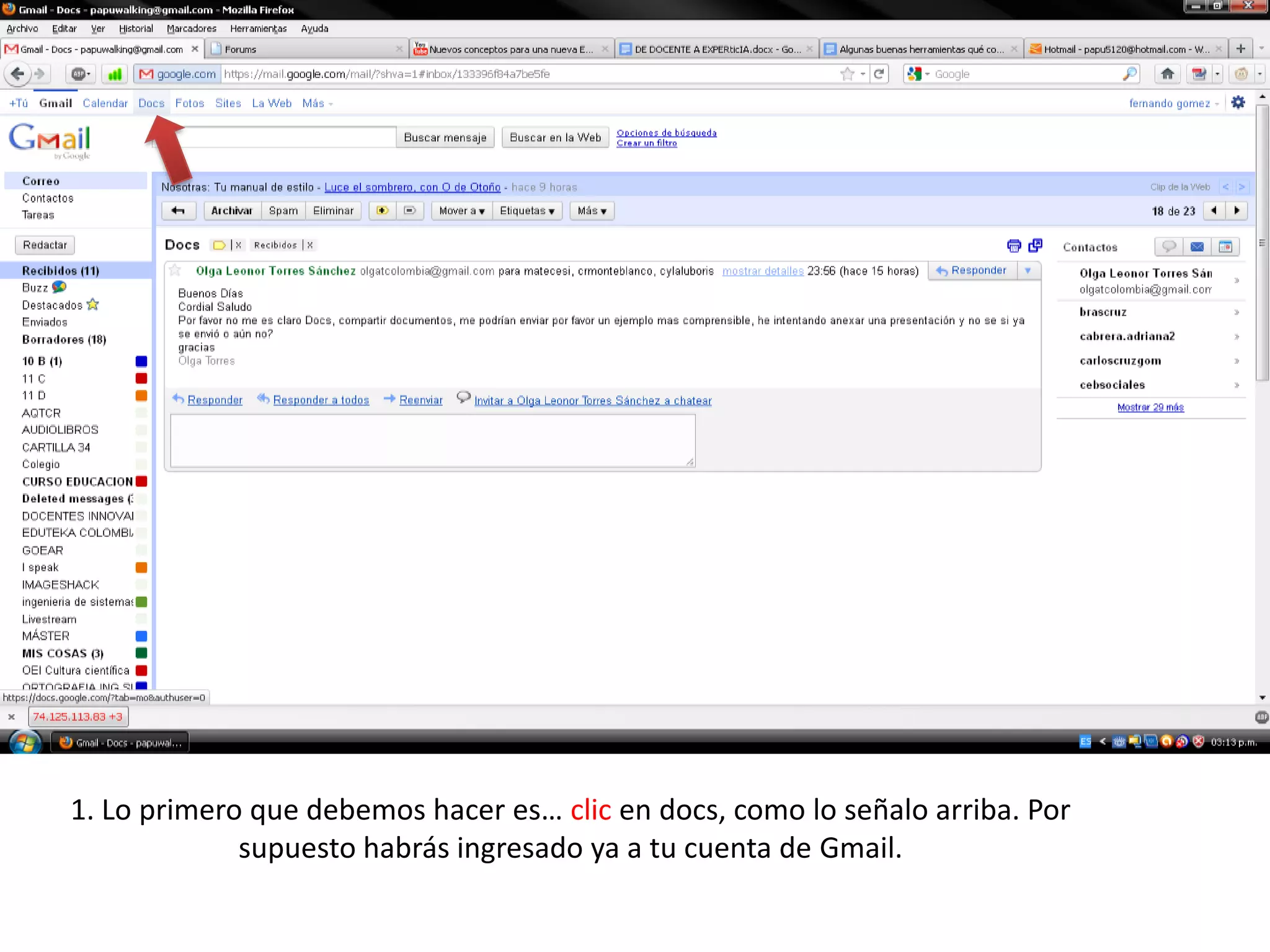Click the contacts panel chat bubble icon
1270x952 pixels.
tap(1169, 247)
